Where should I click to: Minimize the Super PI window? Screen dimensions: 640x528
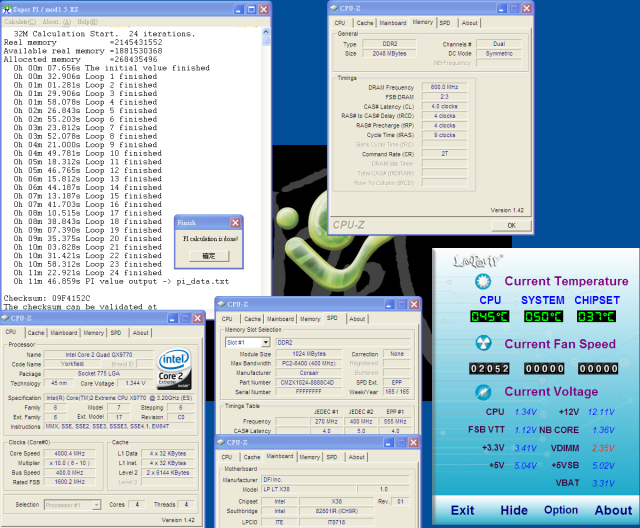[239, 9]
